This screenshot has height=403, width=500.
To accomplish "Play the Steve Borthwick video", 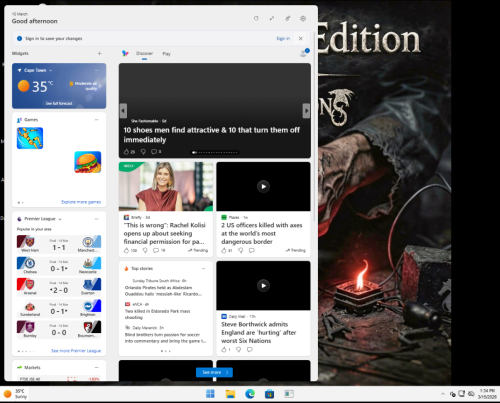I will coord(263,285).
